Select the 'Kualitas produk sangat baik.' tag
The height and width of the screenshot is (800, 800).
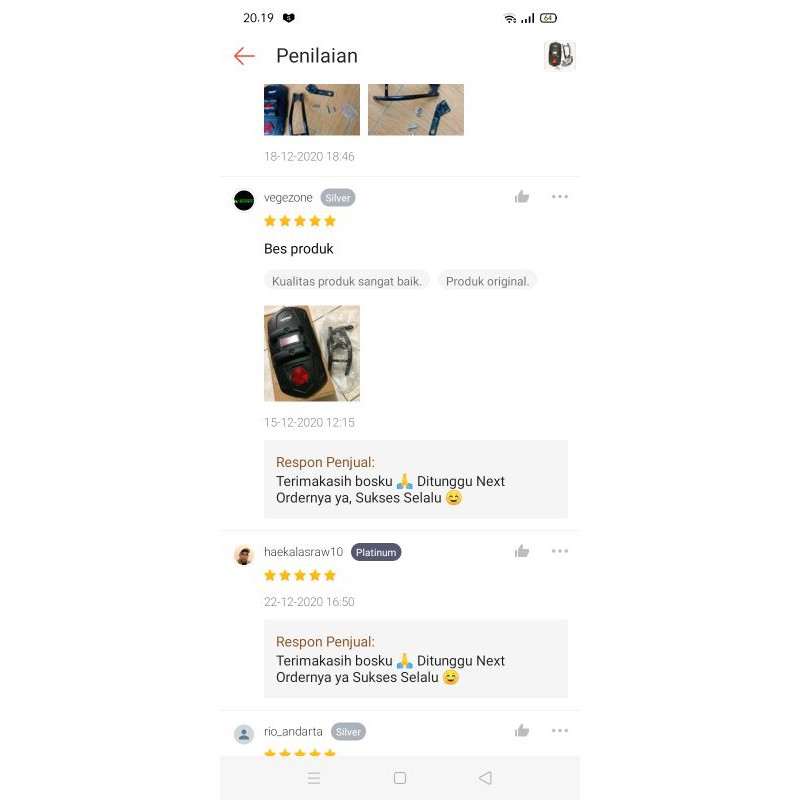pos(347,281)
